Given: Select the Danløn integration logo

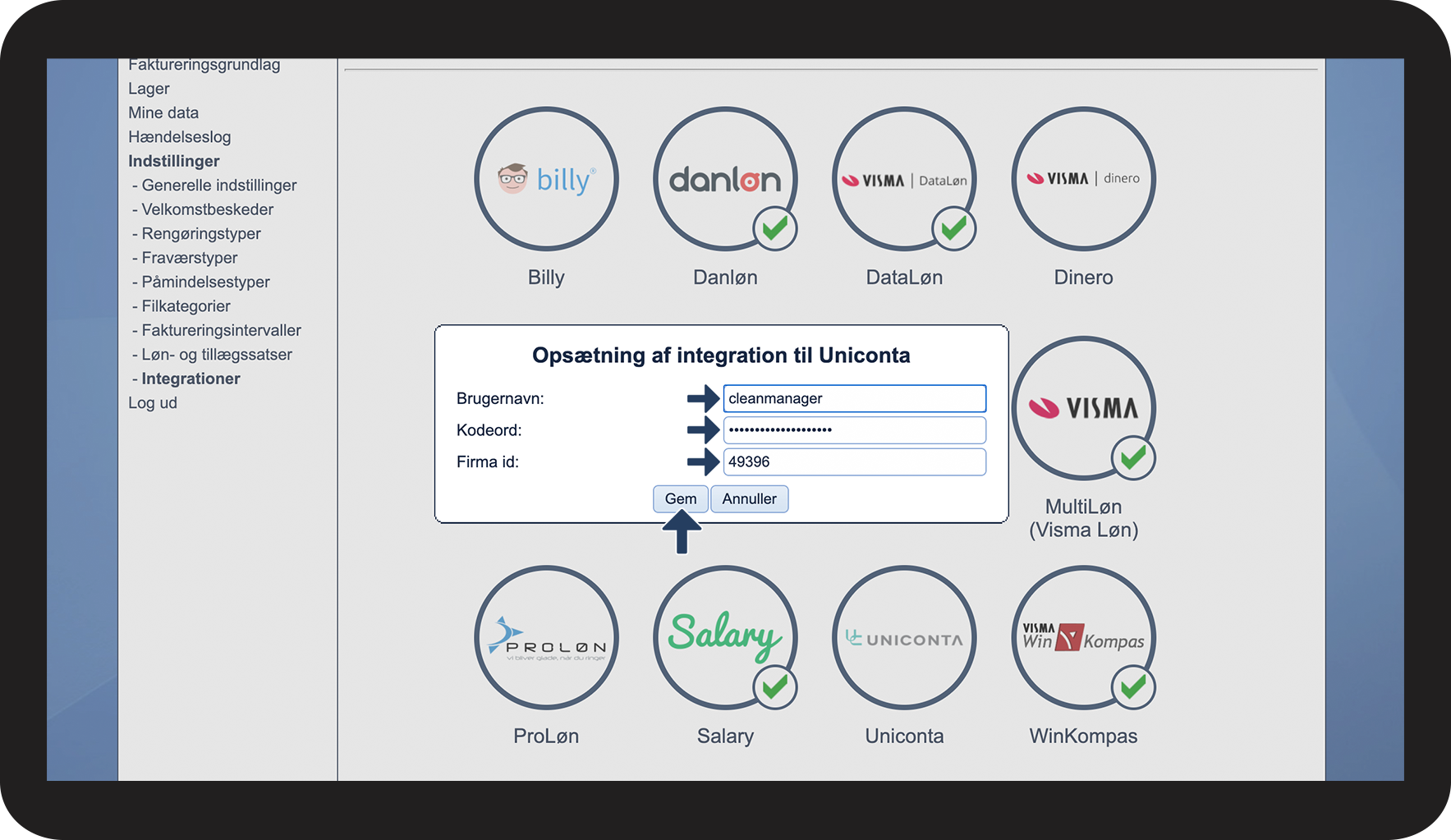Looking at the screenshot, I should [x=725, y=179].
